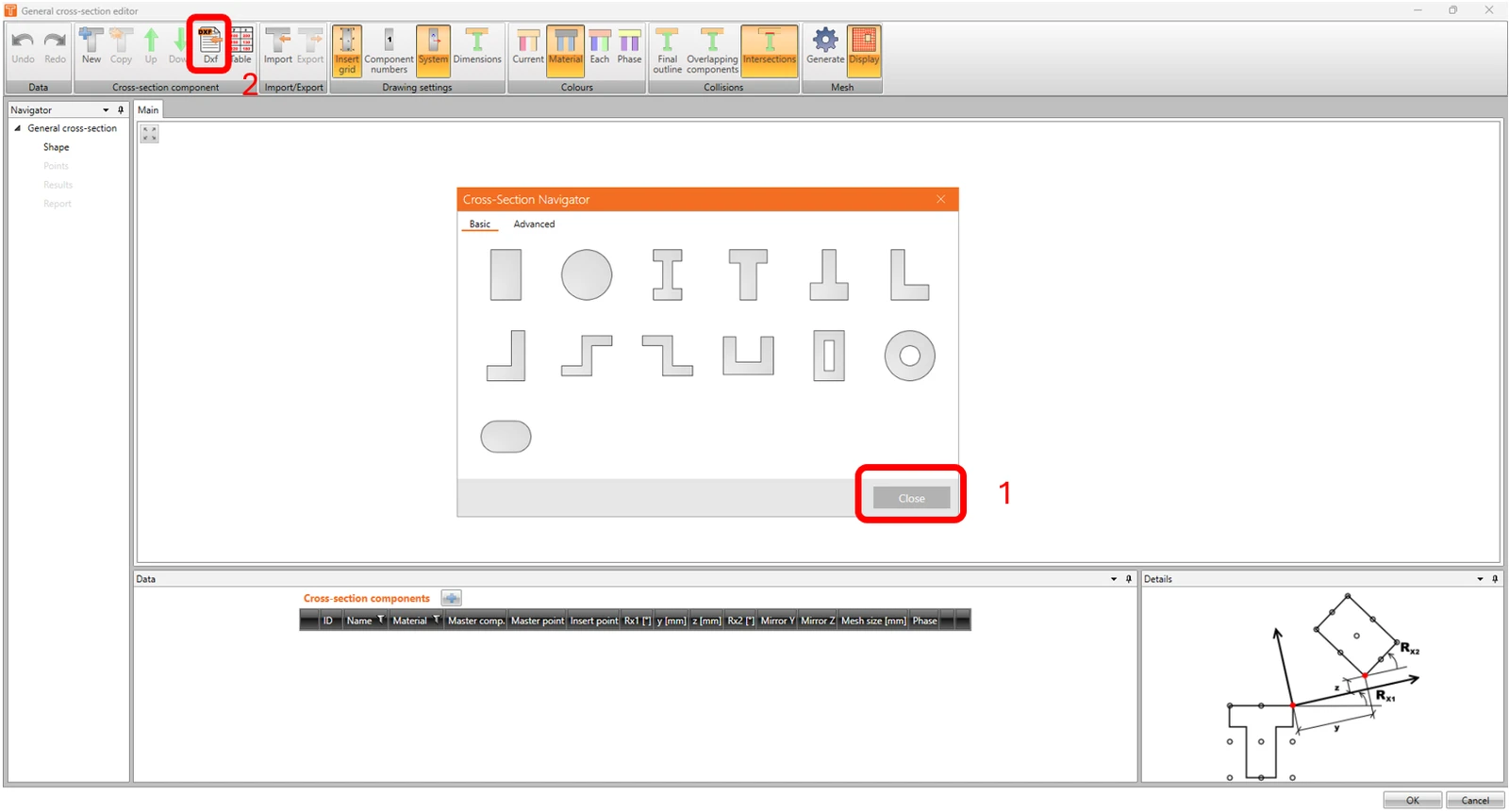Click the Generate mesh gear icon
This screenshot has height=812, width=1509.
tap(825, 46)
